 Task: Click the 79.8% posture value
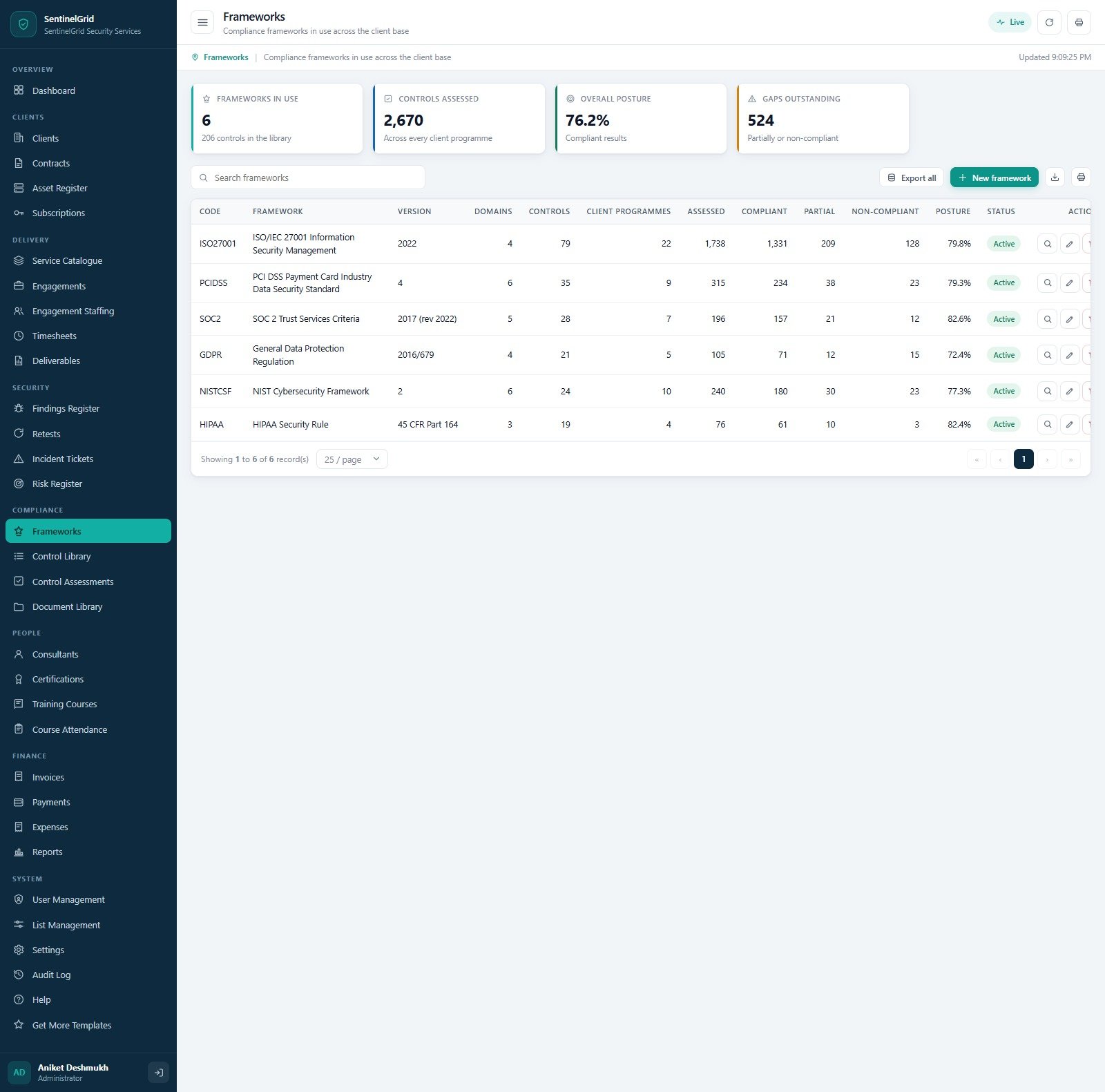pyautogui.click(x=959, y=244)
